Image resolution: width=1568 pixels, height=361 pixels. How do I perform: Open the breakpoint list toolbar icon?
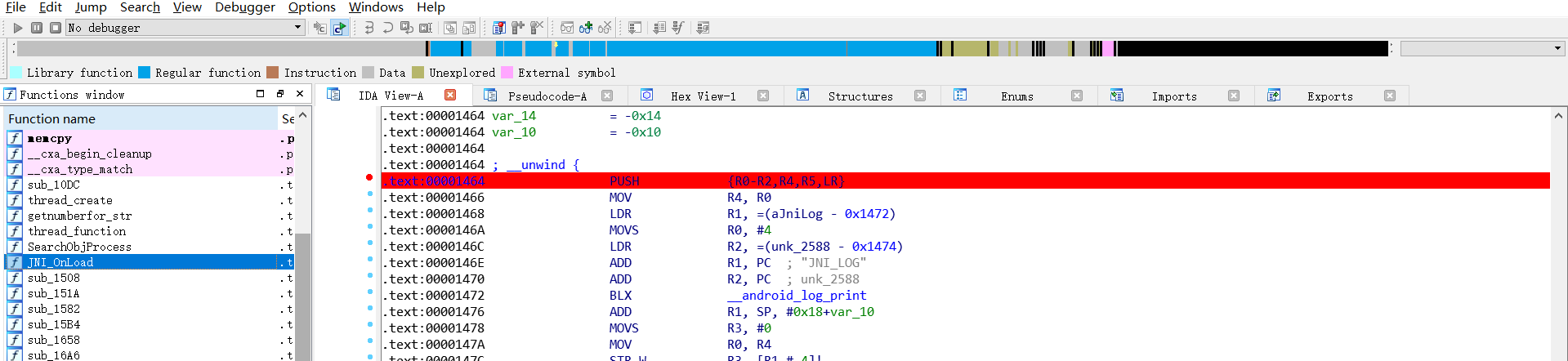click(x=499, y=28)
